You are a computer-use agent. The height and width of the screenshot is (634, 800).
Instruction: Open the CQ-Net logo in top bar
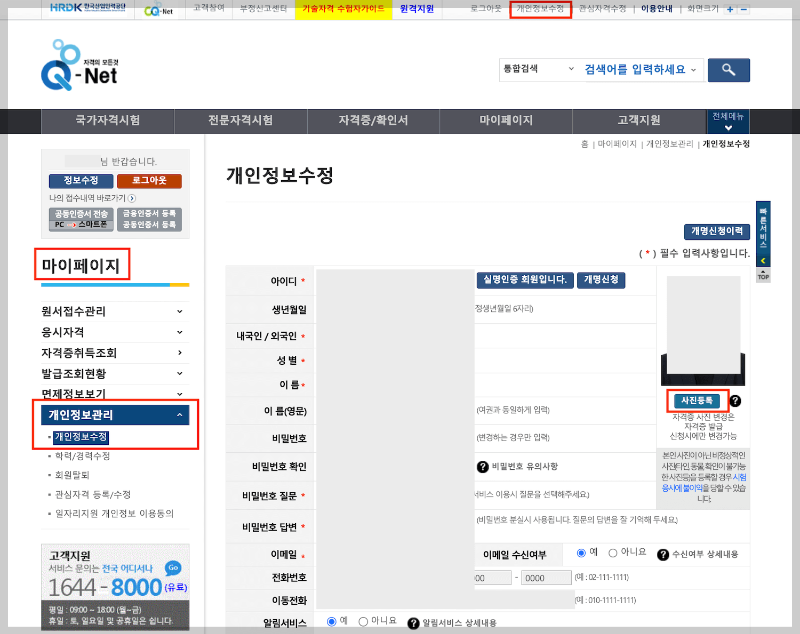click(x=157, y=11)
